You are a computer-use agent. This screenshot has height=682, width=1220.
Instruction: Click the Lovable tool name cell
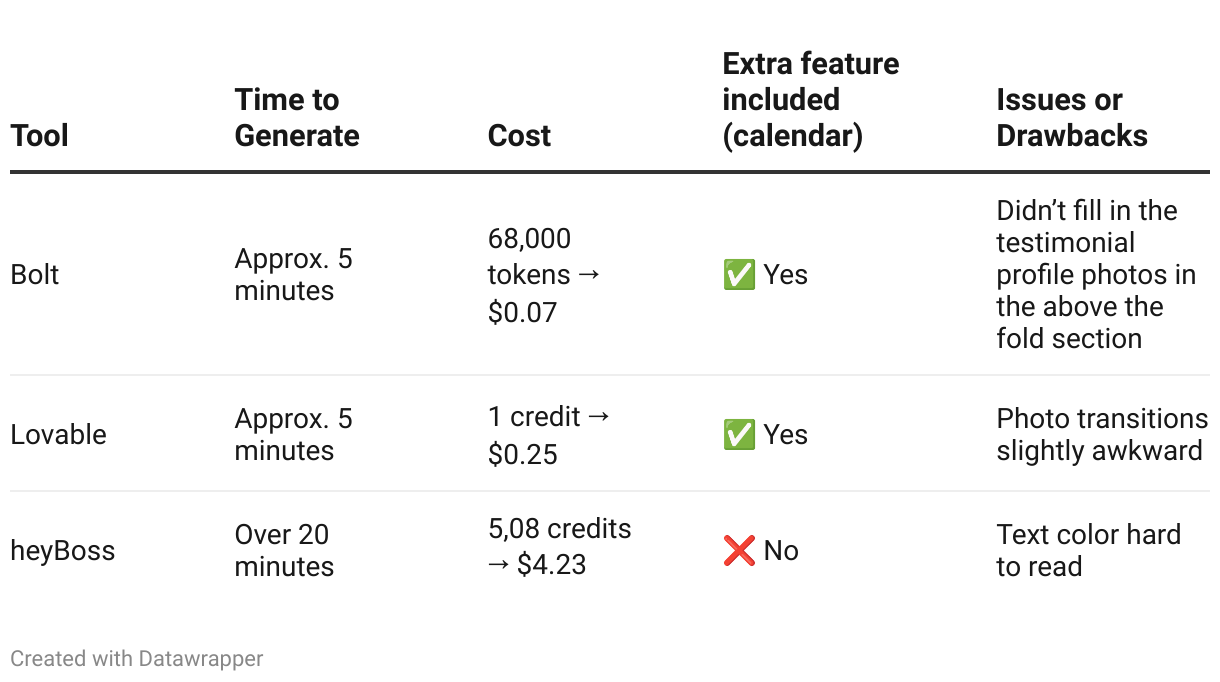[x=59, y=435]
